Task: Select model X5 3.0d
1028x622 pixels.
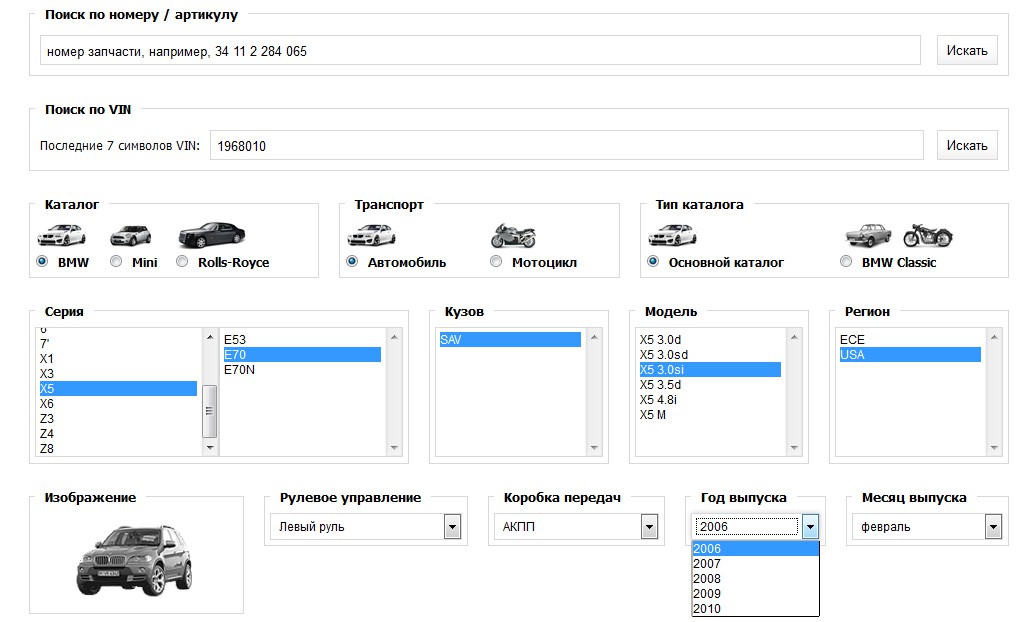Action: pos(710,340)
